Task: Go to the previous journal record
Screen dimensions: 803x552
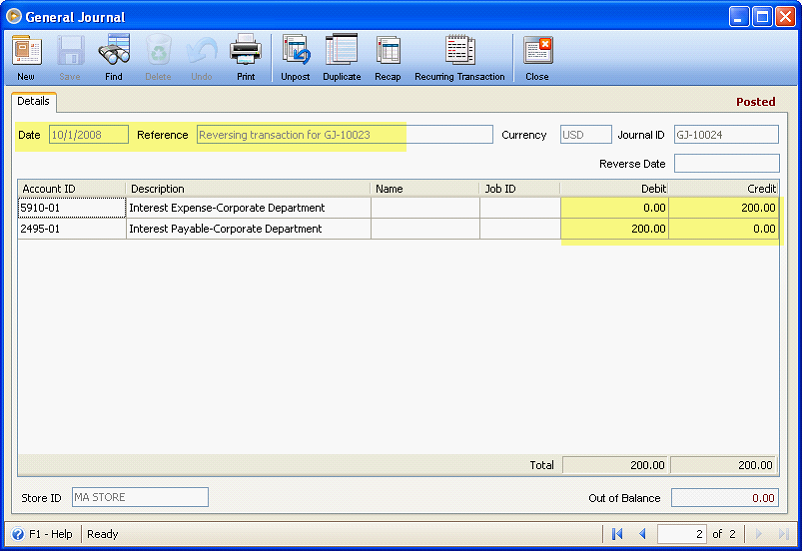Action: click(642, 534)
